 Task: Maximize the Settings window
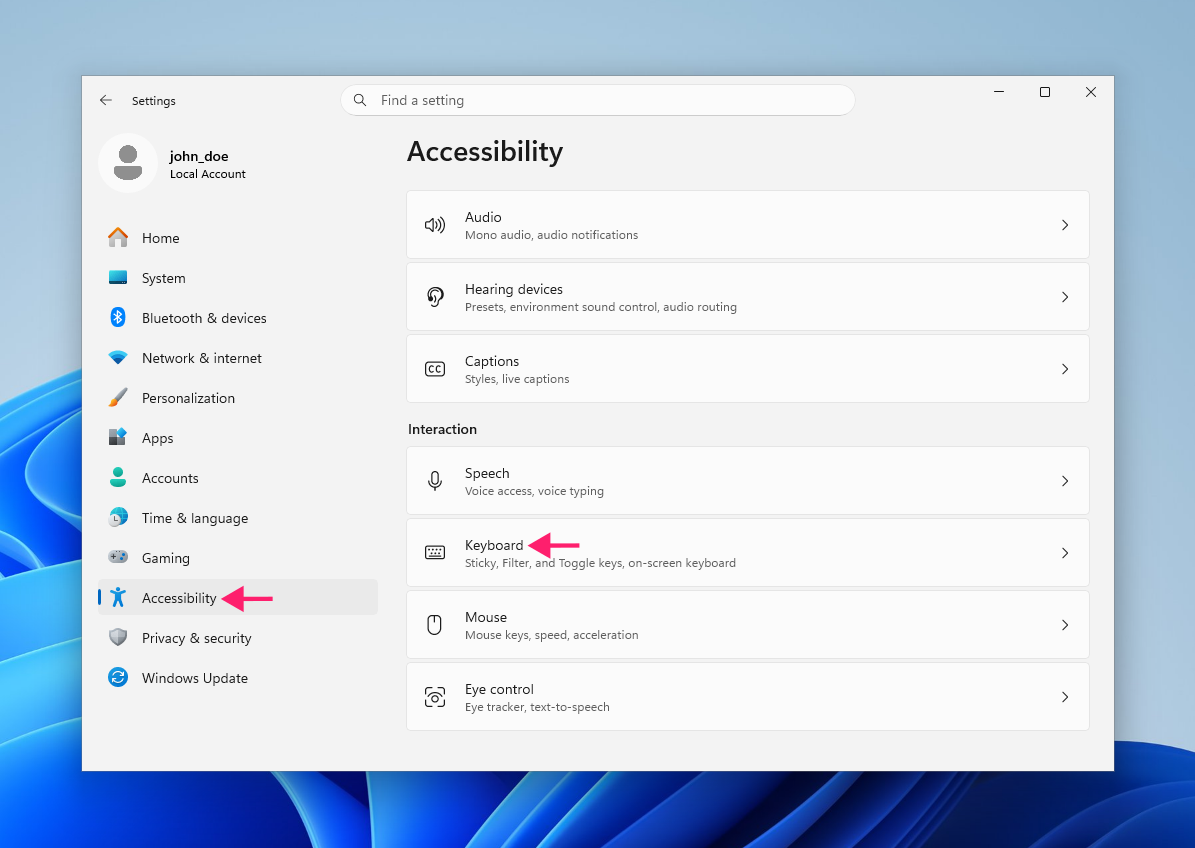pyautogui.click(x=1045, y=91)
